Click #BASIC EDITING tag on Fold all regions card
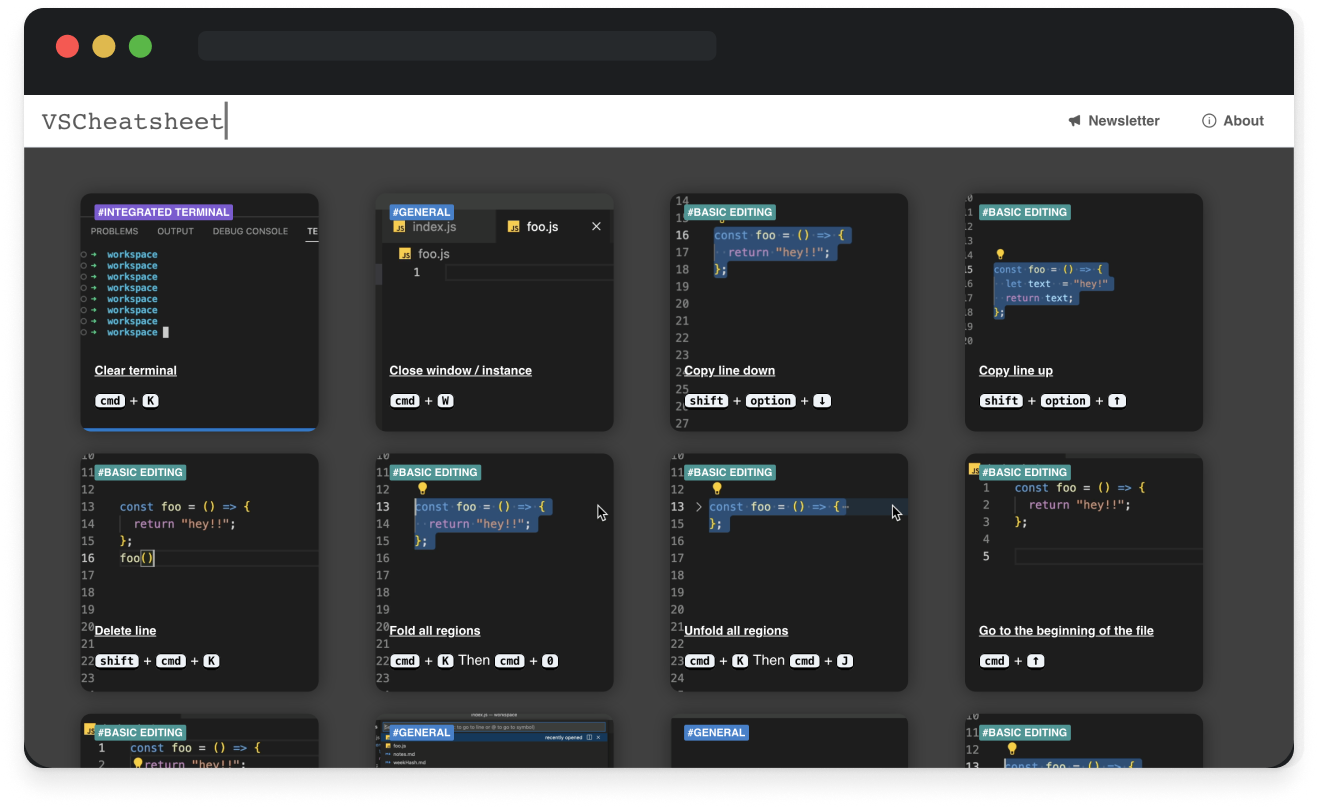The width and height of the screenshot is (1318, 808). click(x=435, y=472)
